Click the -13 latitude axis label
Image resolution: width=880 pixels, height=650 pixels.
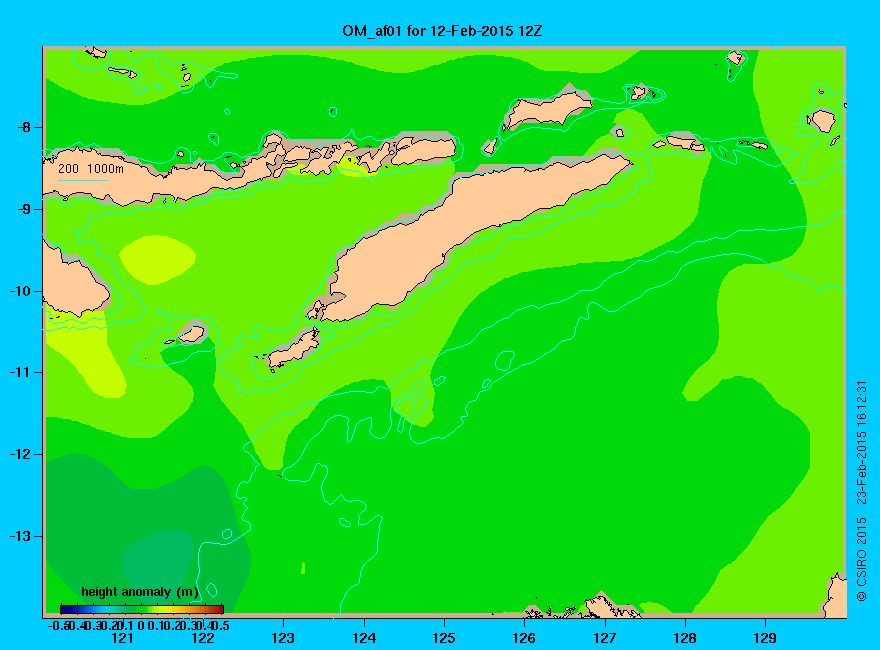[x=20, y=536]
